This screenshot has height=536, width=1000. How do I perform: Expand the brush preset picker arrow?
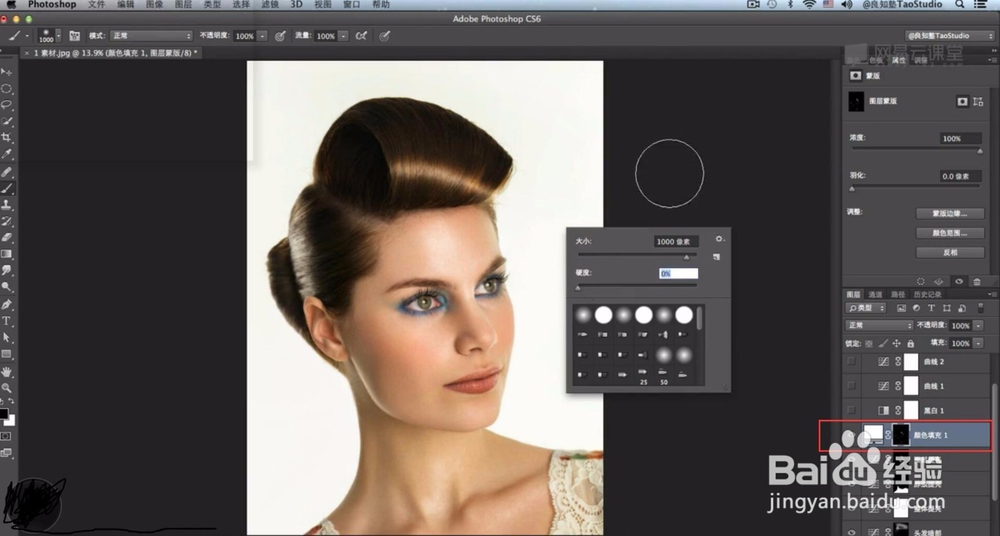58,36
